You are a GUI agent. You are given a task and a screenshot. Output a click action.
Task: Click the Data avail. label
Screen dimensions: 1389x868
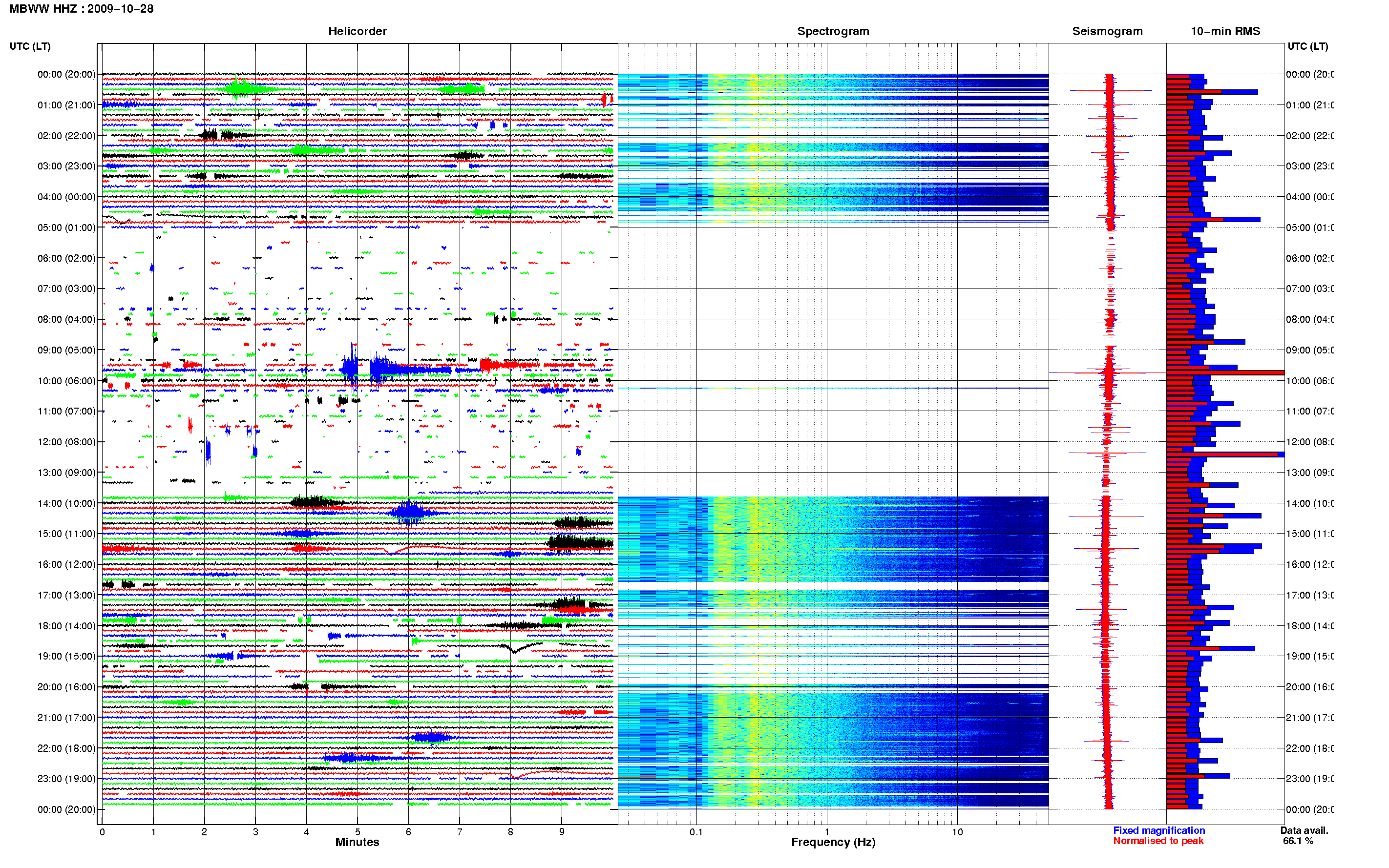[1304, 830]
